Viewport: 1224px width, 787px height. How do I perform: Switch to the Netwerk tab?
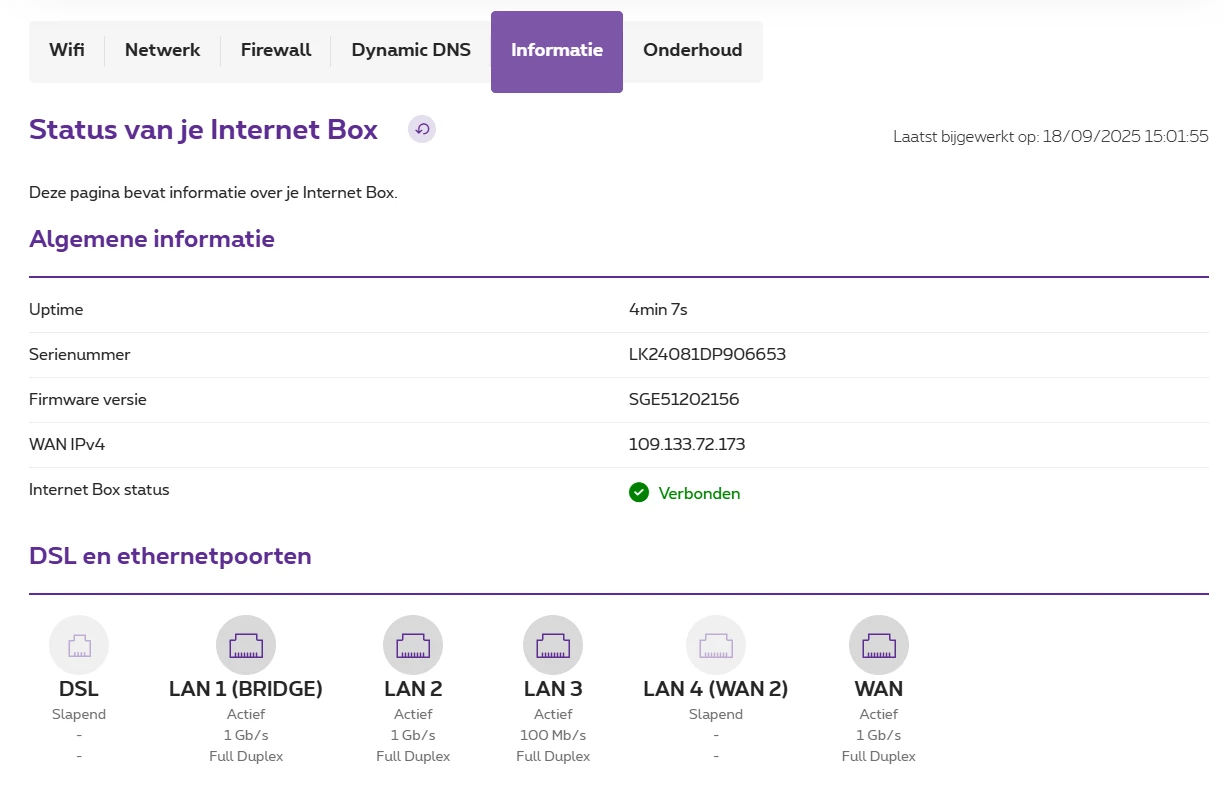[163, 50]
